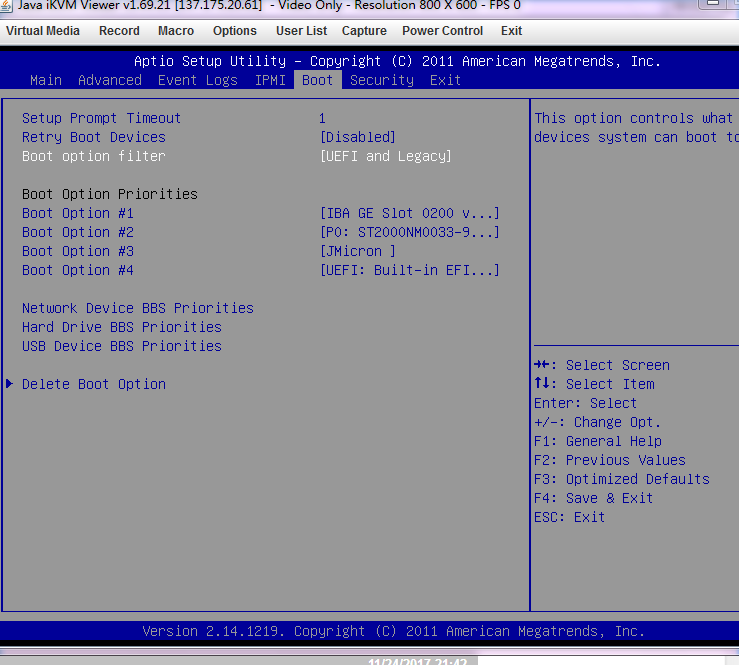Open the User List menu
739x665 pixels.
[301, 31]
